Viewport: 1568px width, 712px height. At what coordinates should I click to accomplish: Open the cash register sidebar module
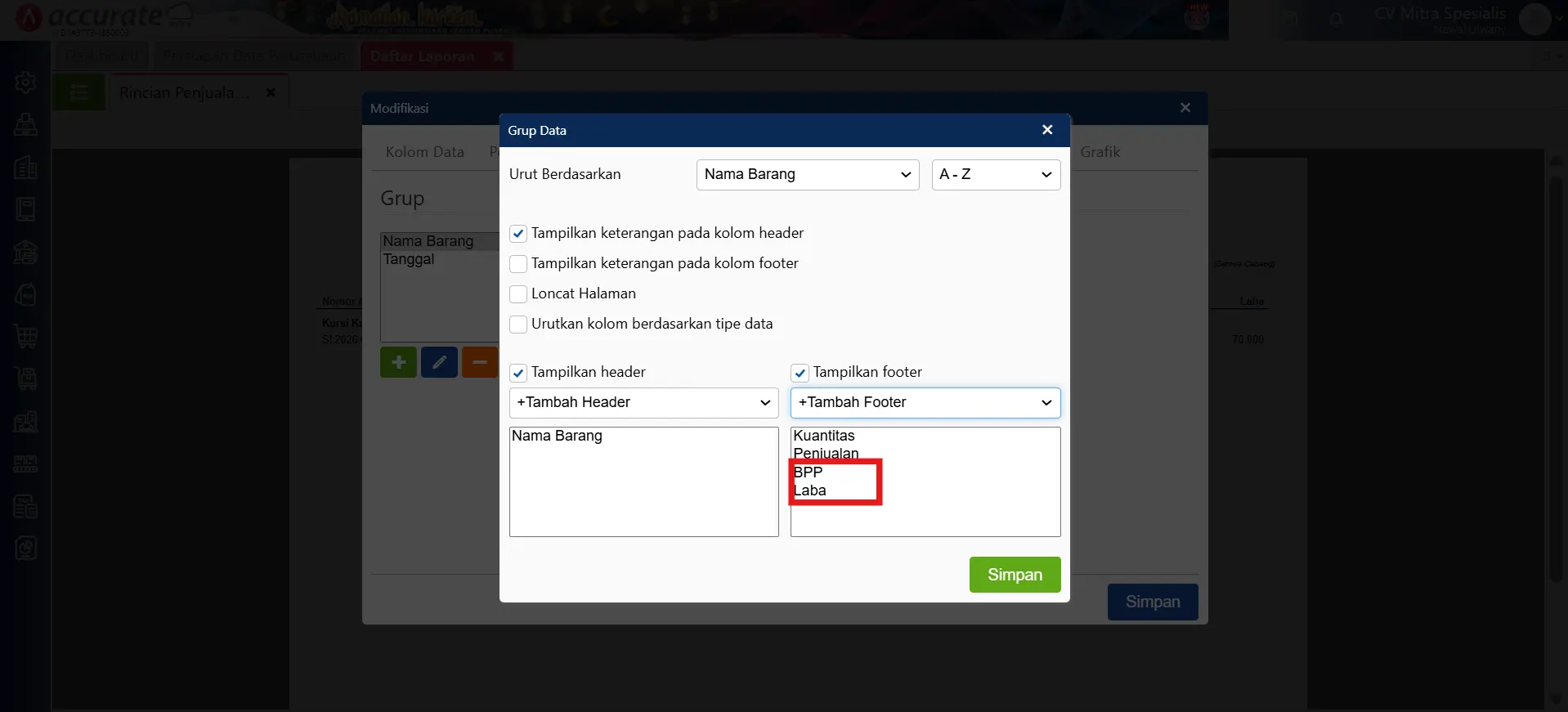pyautogui.click(x=26, y=125)
